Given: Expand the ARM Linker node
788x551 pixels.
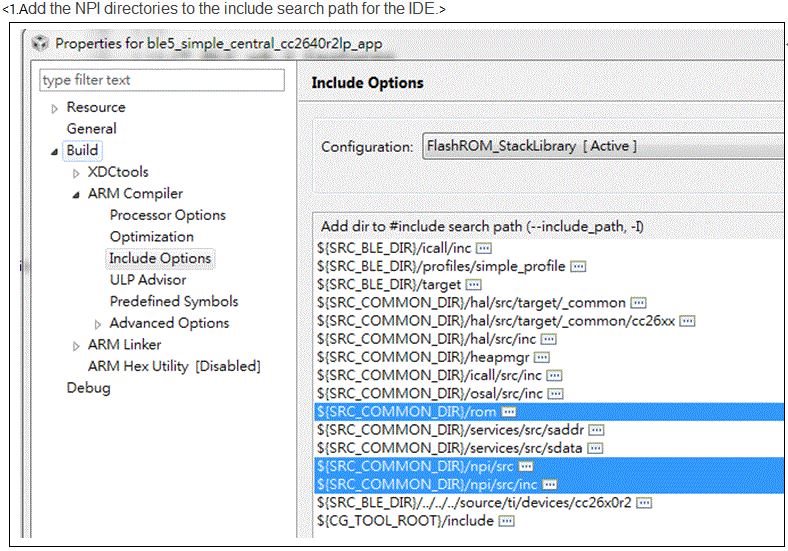Looking at the screenshot, I should point(76,346).
